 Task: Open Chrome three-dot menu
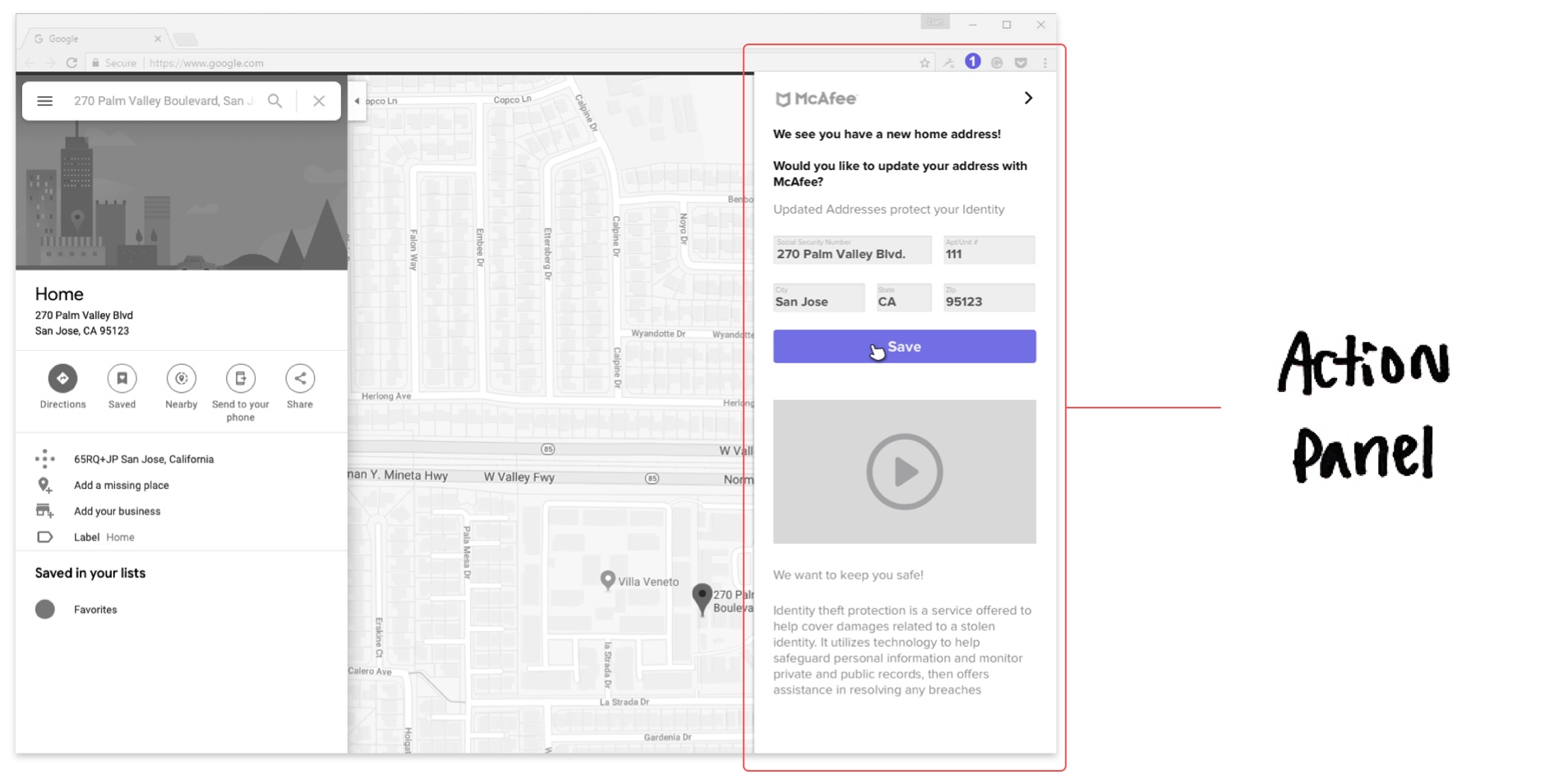(x=1045, y=63)
